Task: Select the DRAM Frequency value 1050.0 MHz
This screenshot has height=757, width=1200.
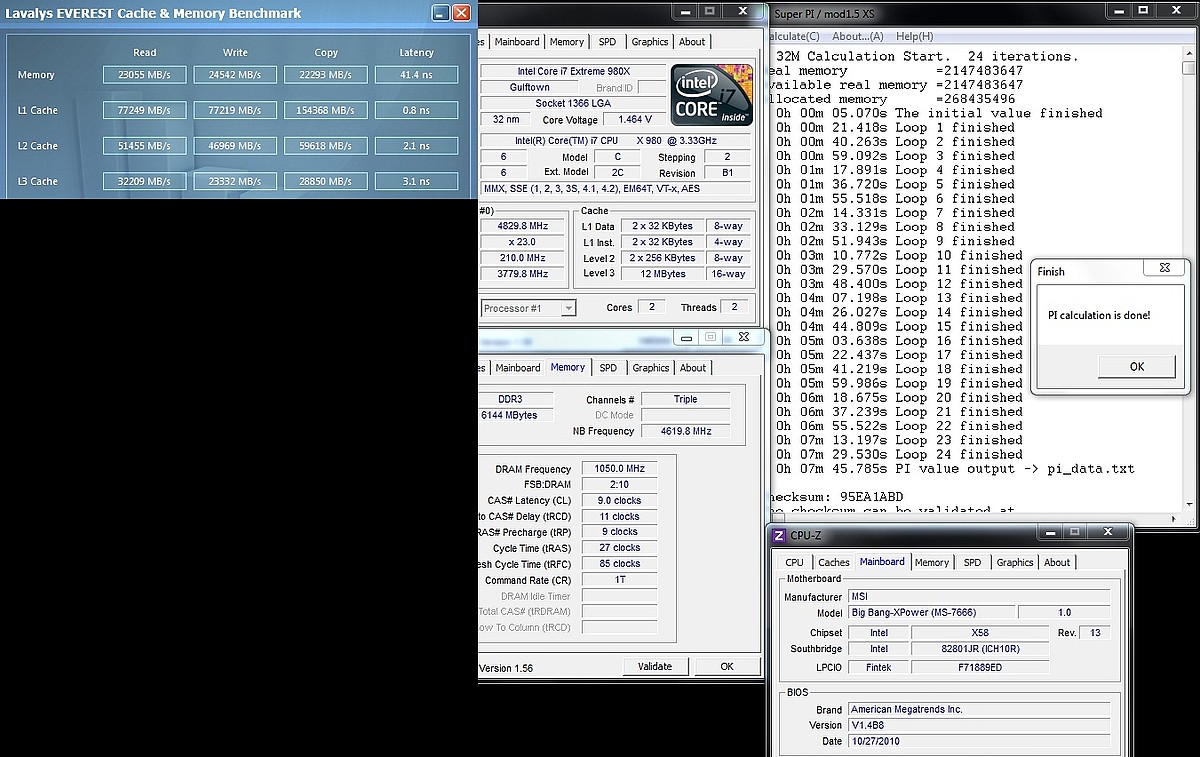Action: click(x=619, y=469)
